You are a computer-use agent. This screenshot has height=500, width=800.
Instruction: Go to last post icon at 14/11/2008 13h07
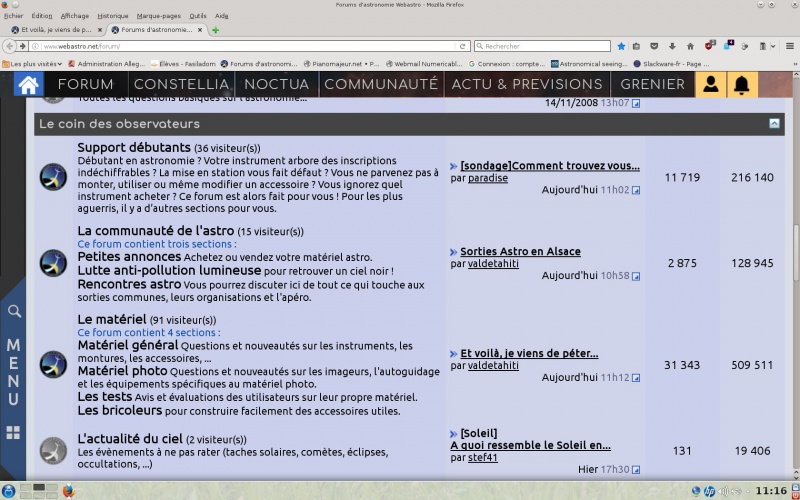(636, 104)
